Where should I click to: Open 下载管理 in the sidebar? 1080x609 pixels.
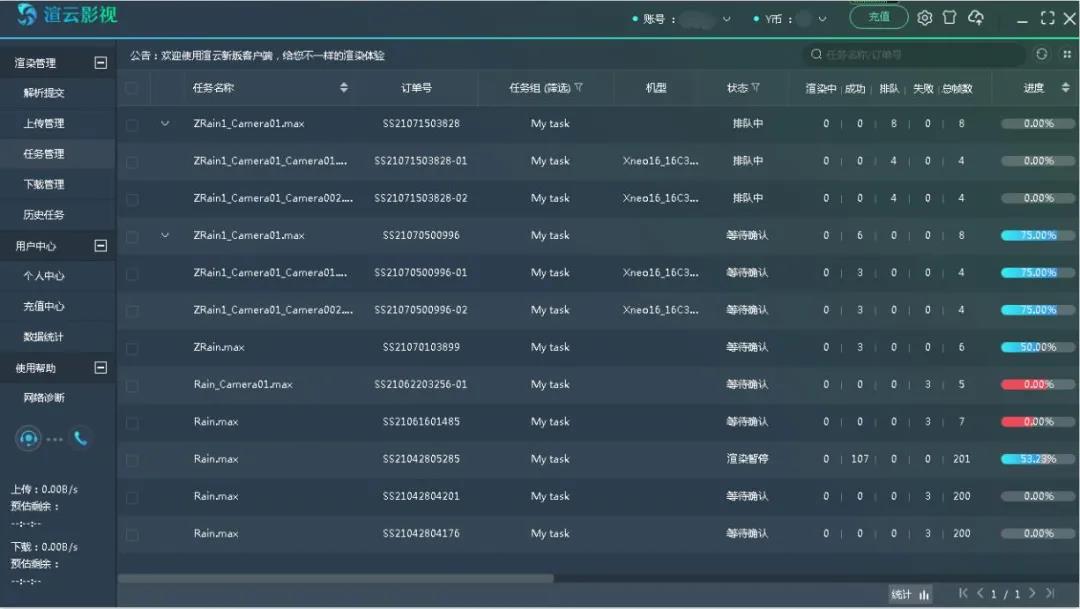click(x=44, y=185)
